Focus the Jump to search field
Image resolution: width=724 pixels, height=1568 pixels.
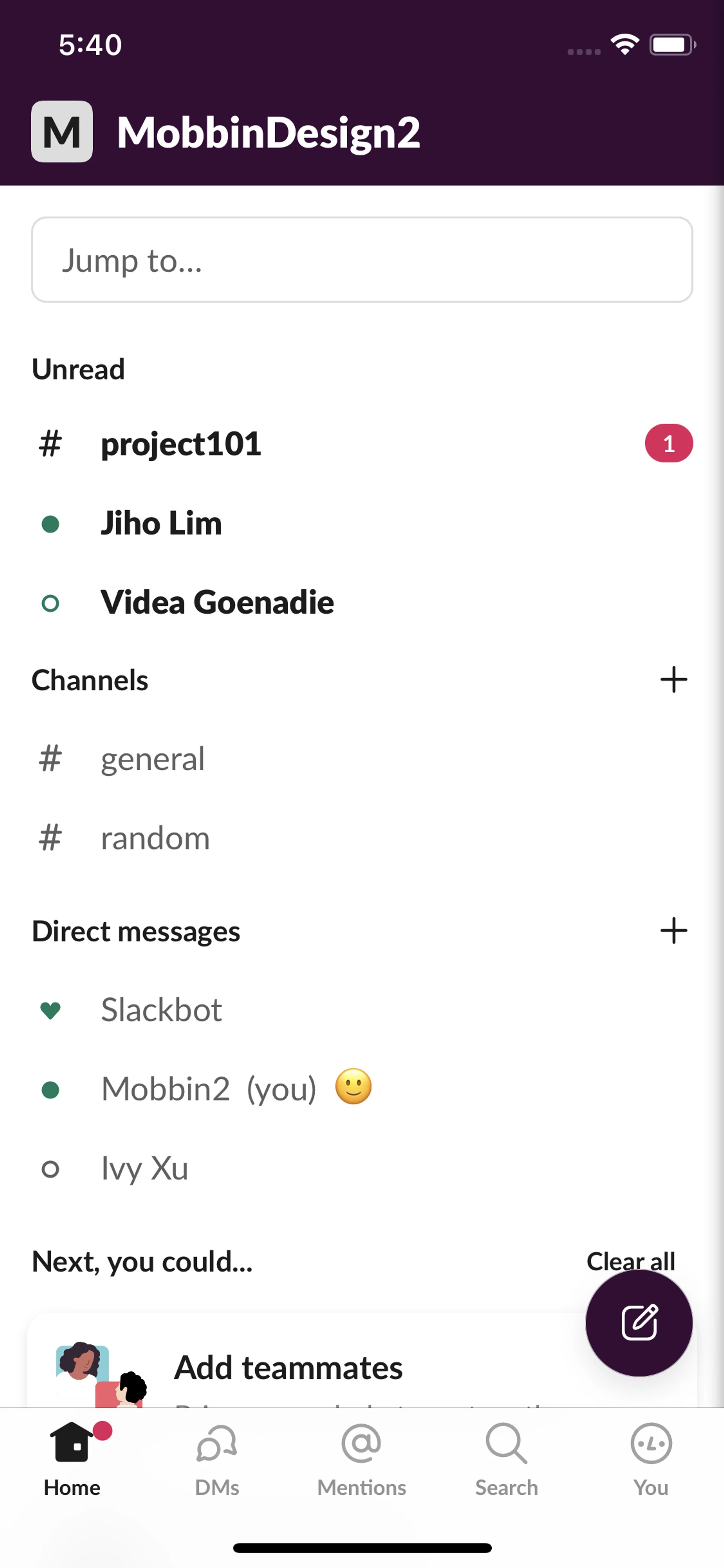tap(361, 260)
